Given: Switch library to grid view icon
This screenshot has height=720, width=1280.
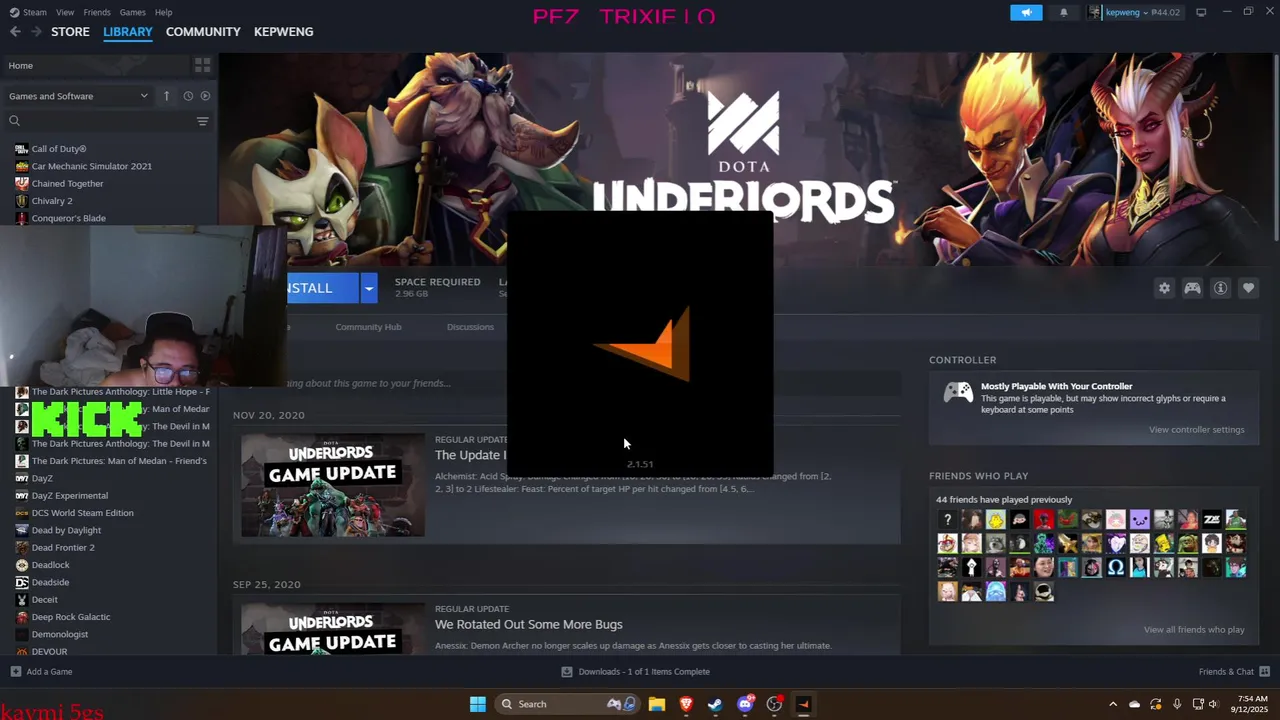Looking at the screenshot, I should click(203, 65).
